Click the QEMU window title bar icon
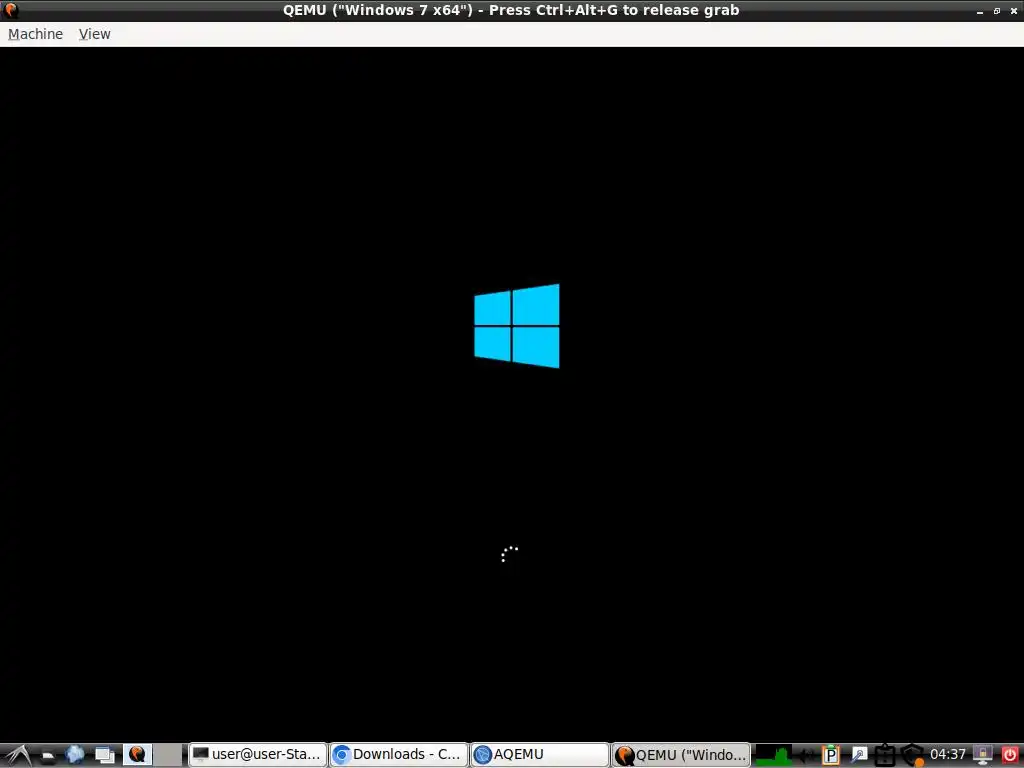This screenshot has width=1024, height=768. tap(11, 10)
